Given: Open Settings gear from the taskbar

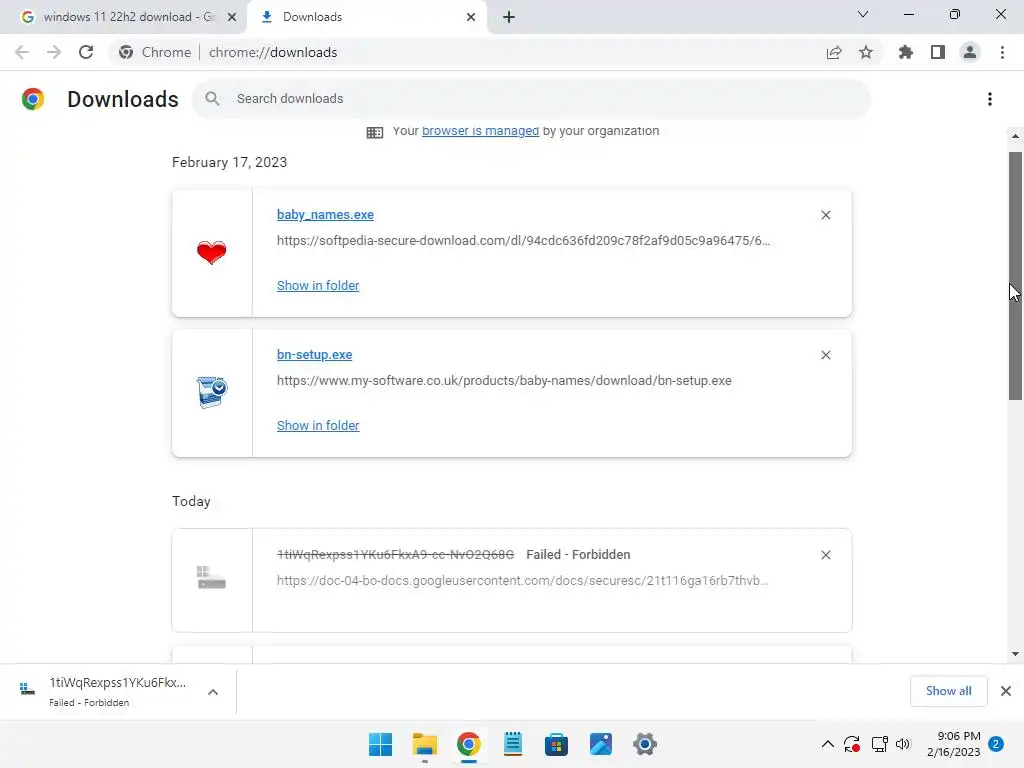Looking at the screenshot, I should coord(645,744).
